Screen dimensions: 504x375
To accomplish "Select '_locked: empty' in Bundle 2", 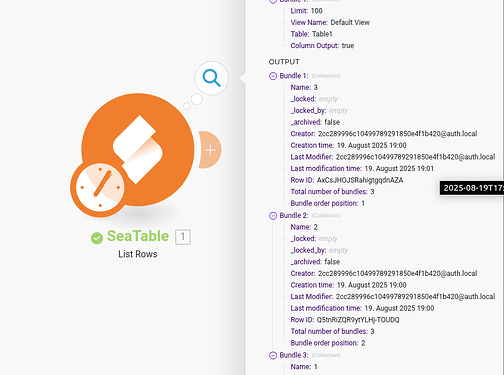I will [314, 239].
